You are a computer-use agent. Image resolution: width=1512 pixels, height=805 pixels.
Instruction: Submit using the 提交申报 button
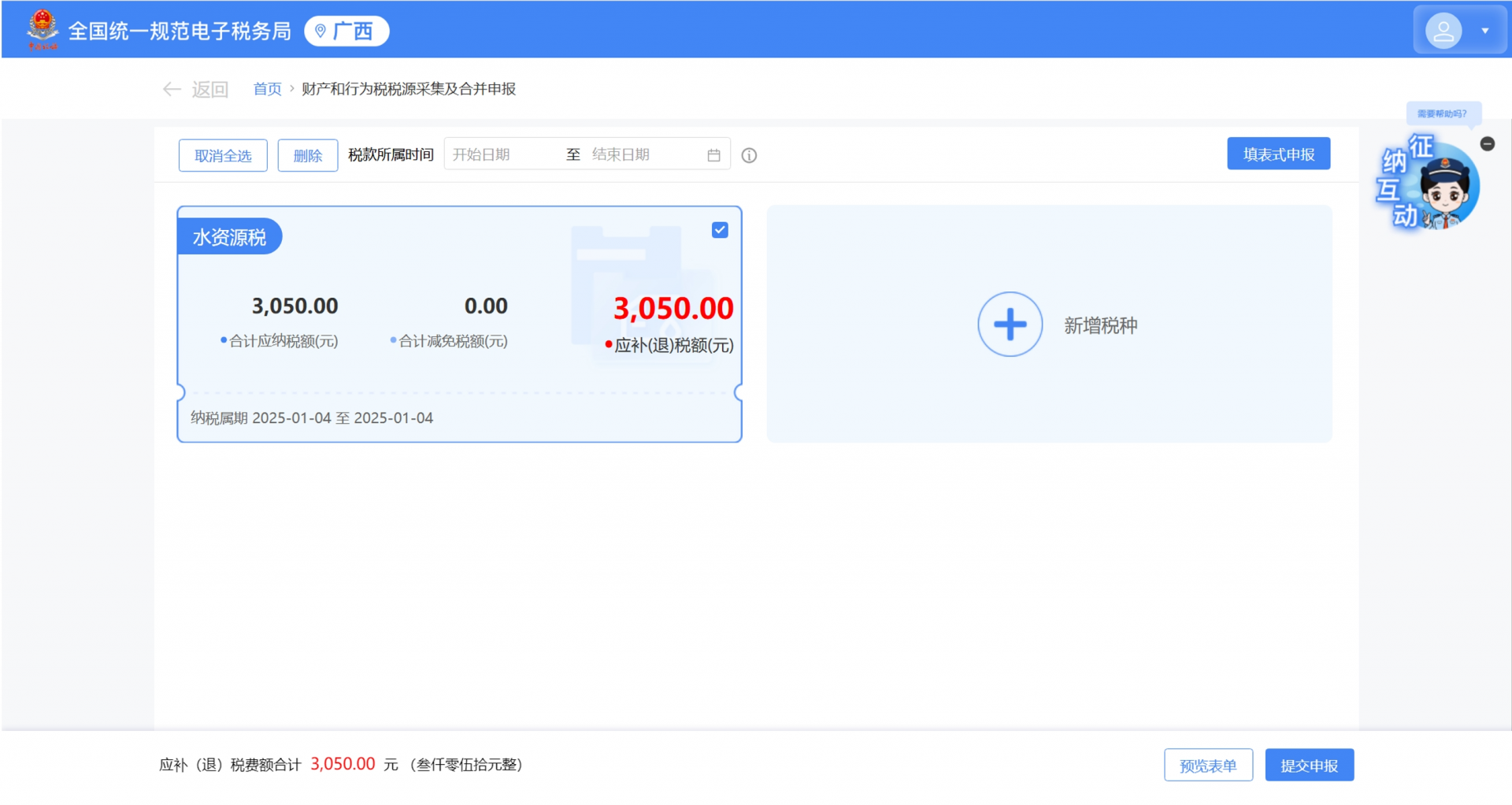(x=1309, y=765)
